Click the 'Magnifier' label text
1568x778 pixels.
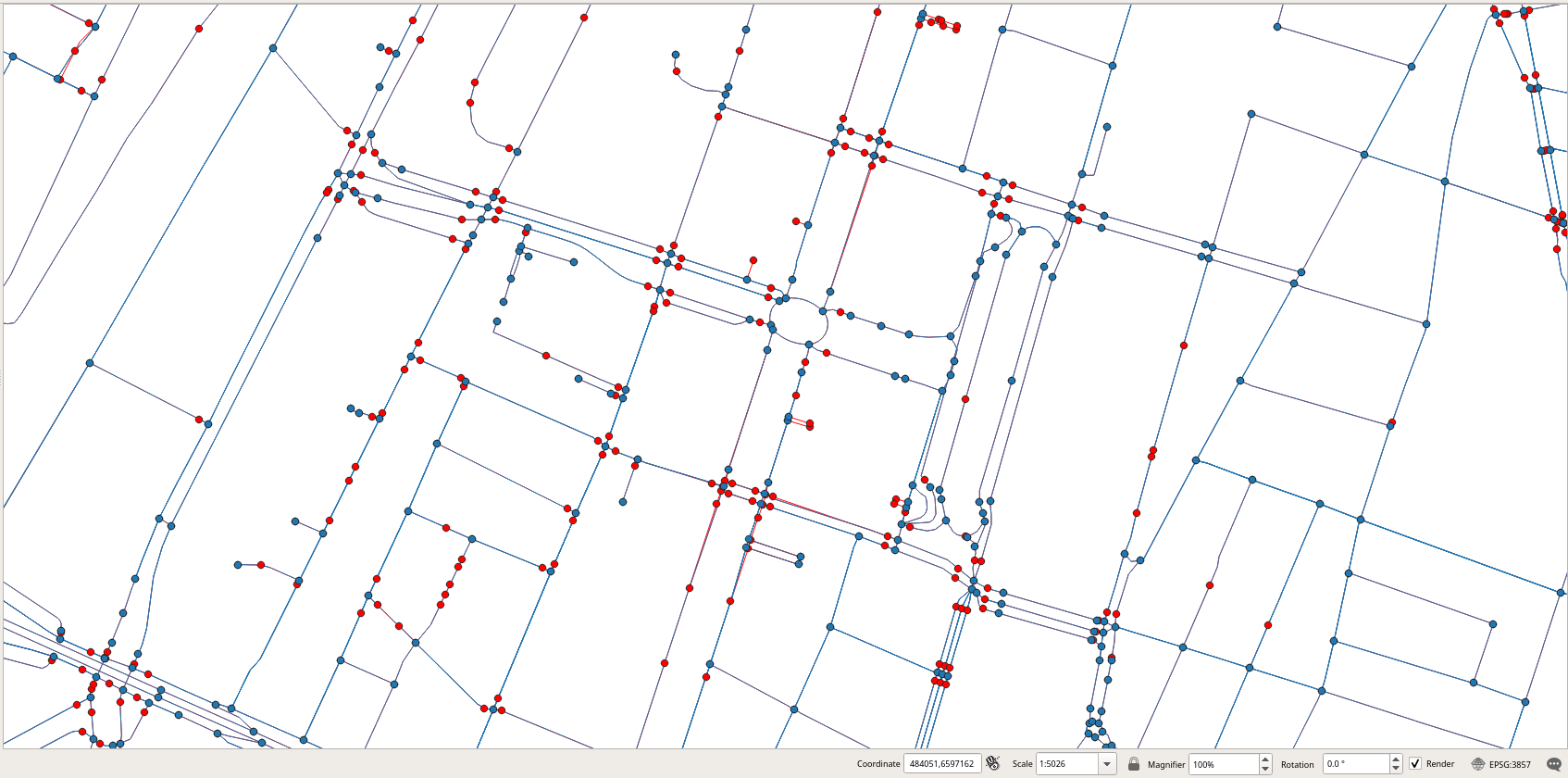pyautogui.click(x=1166, y=765)
